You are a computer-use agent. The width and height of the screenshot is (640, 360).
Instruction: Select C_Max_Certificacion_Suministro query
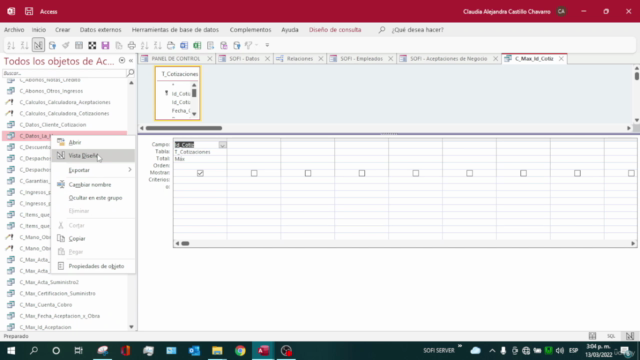tap(58, 293)
